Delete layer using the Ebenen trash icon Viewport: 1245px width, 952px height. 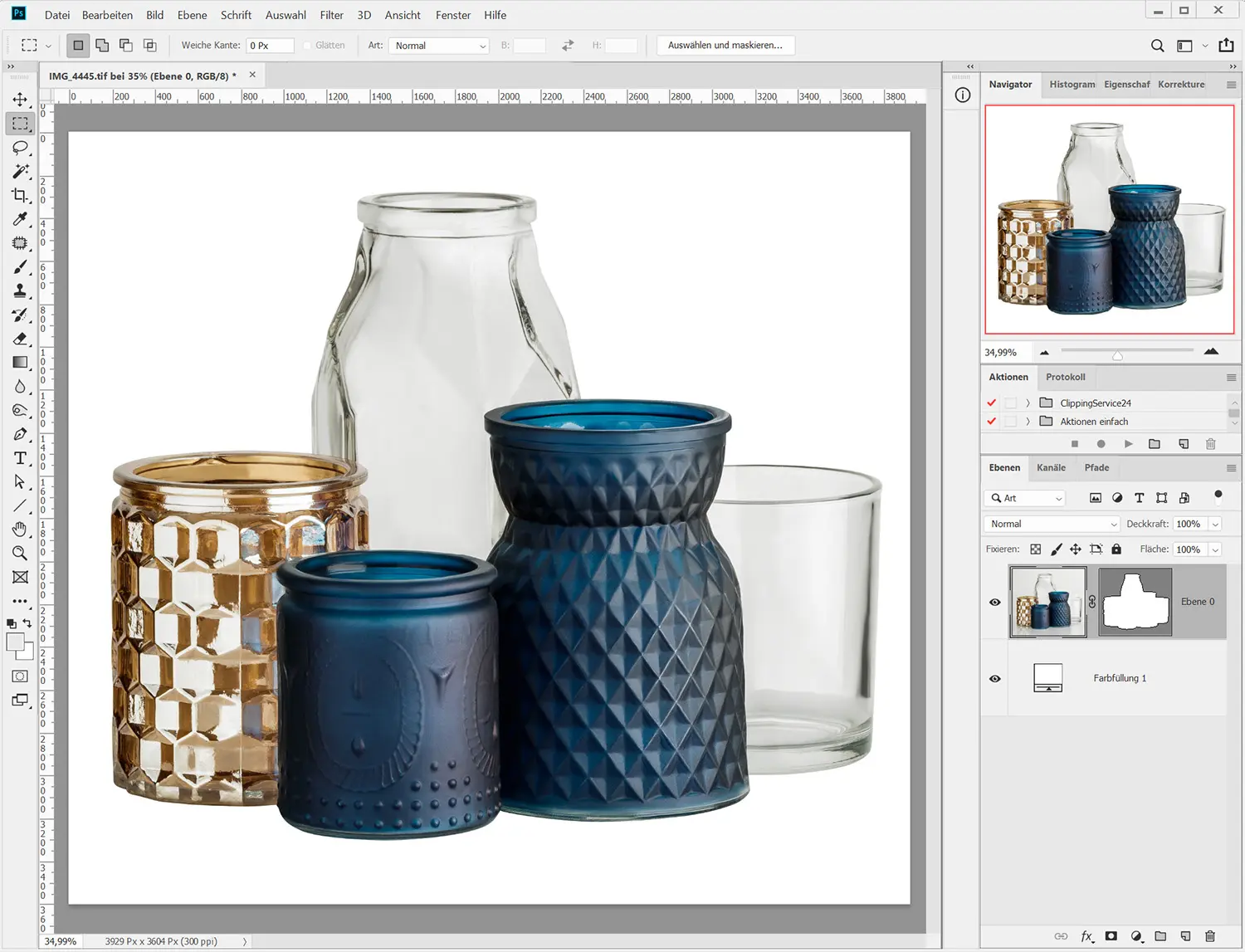click(x=1210, y=936)
